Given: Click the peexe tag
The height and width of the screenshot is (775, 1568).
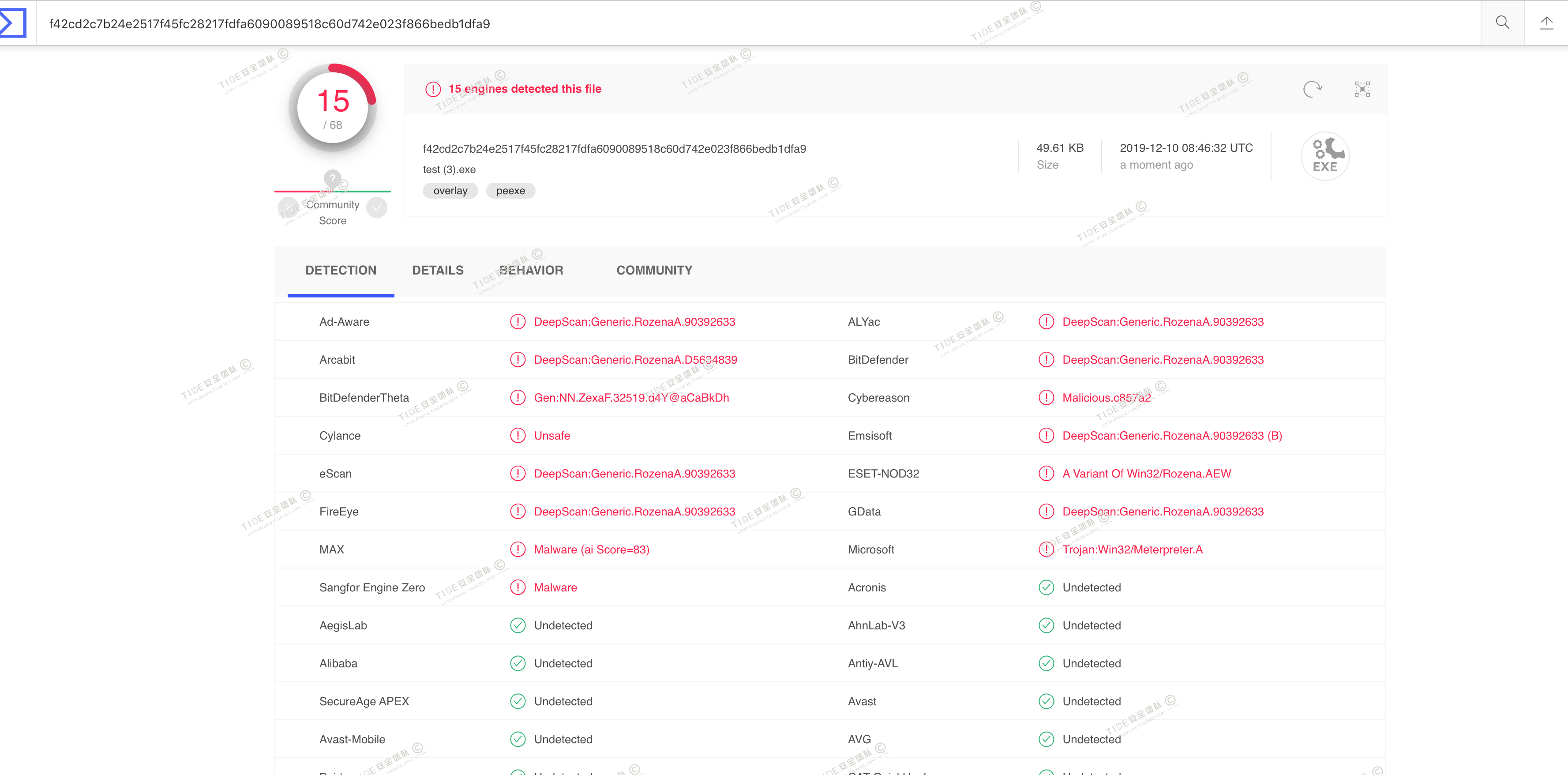Looking at the screenshot, I should [x=510, y=191].
